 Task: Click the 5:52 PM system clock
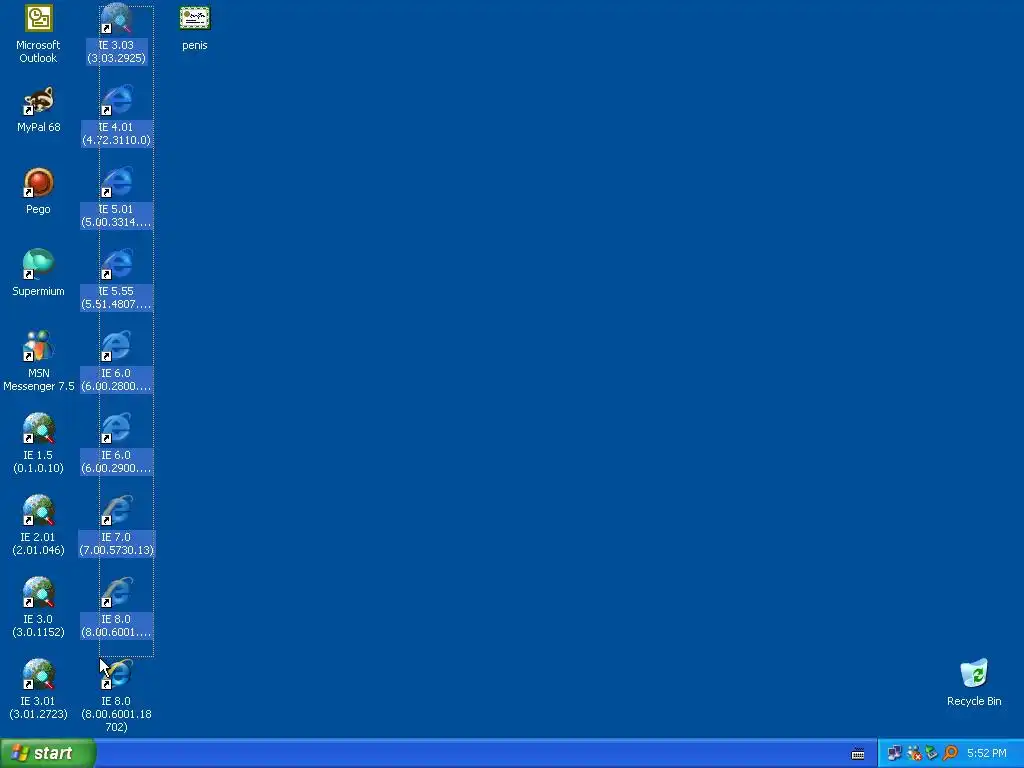coord(986,753)
